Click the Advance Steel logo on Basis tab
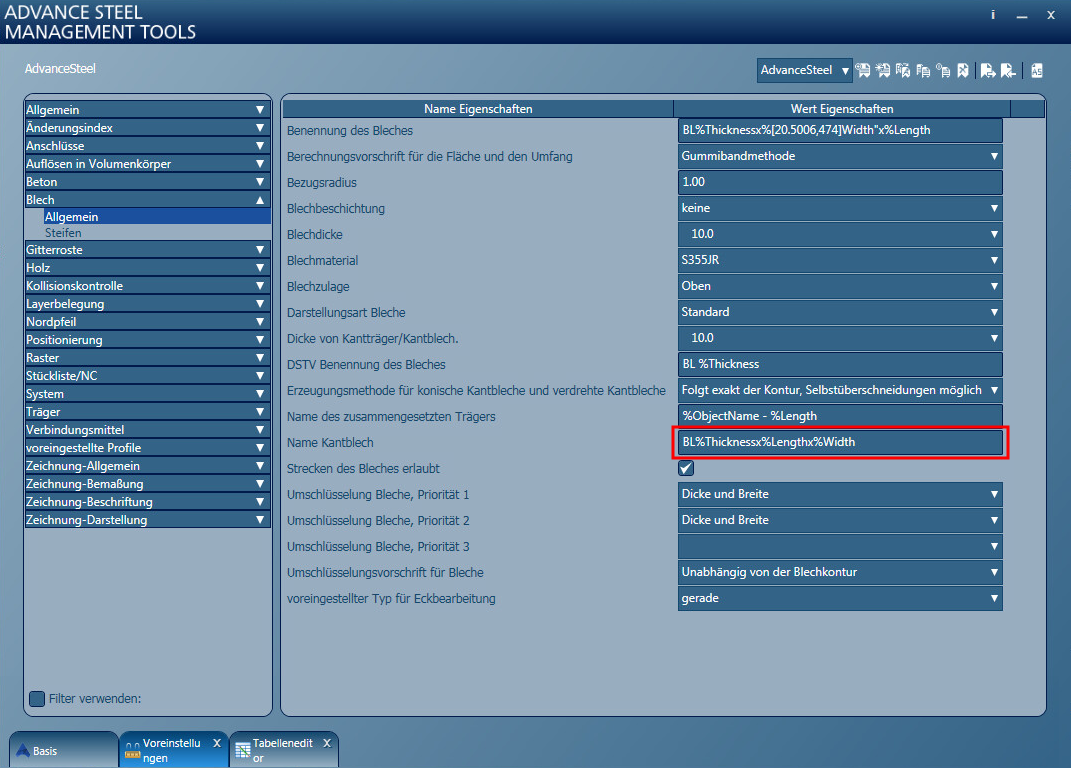Screen dimensions: 1071x768 tap(23, 750)
